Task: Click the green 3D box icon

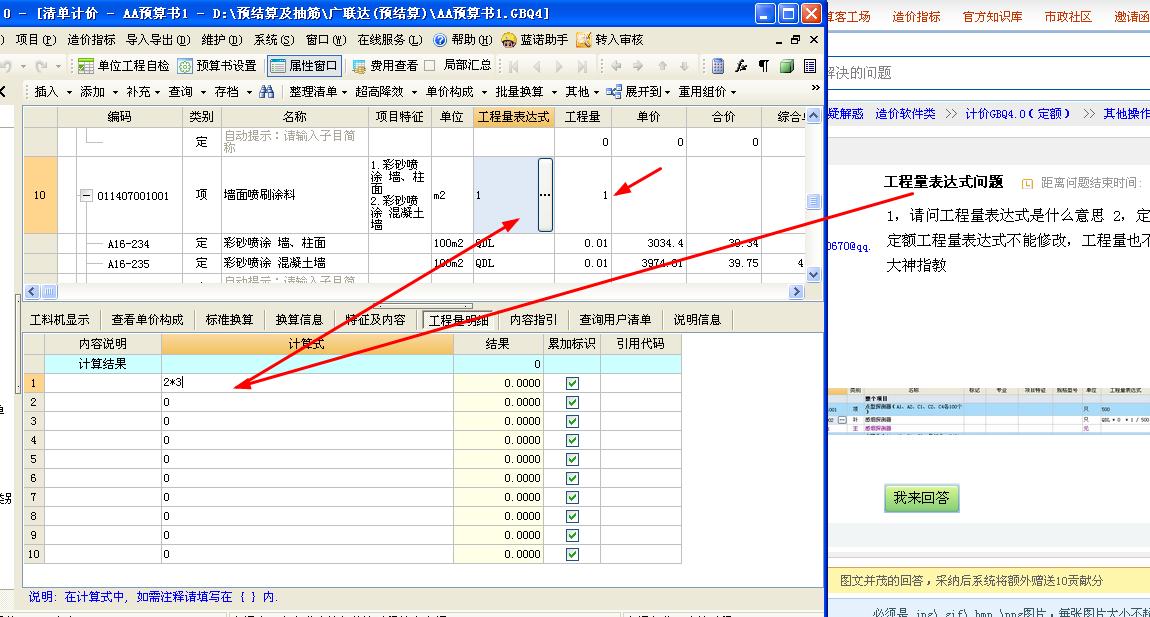Action: [787, 66]
